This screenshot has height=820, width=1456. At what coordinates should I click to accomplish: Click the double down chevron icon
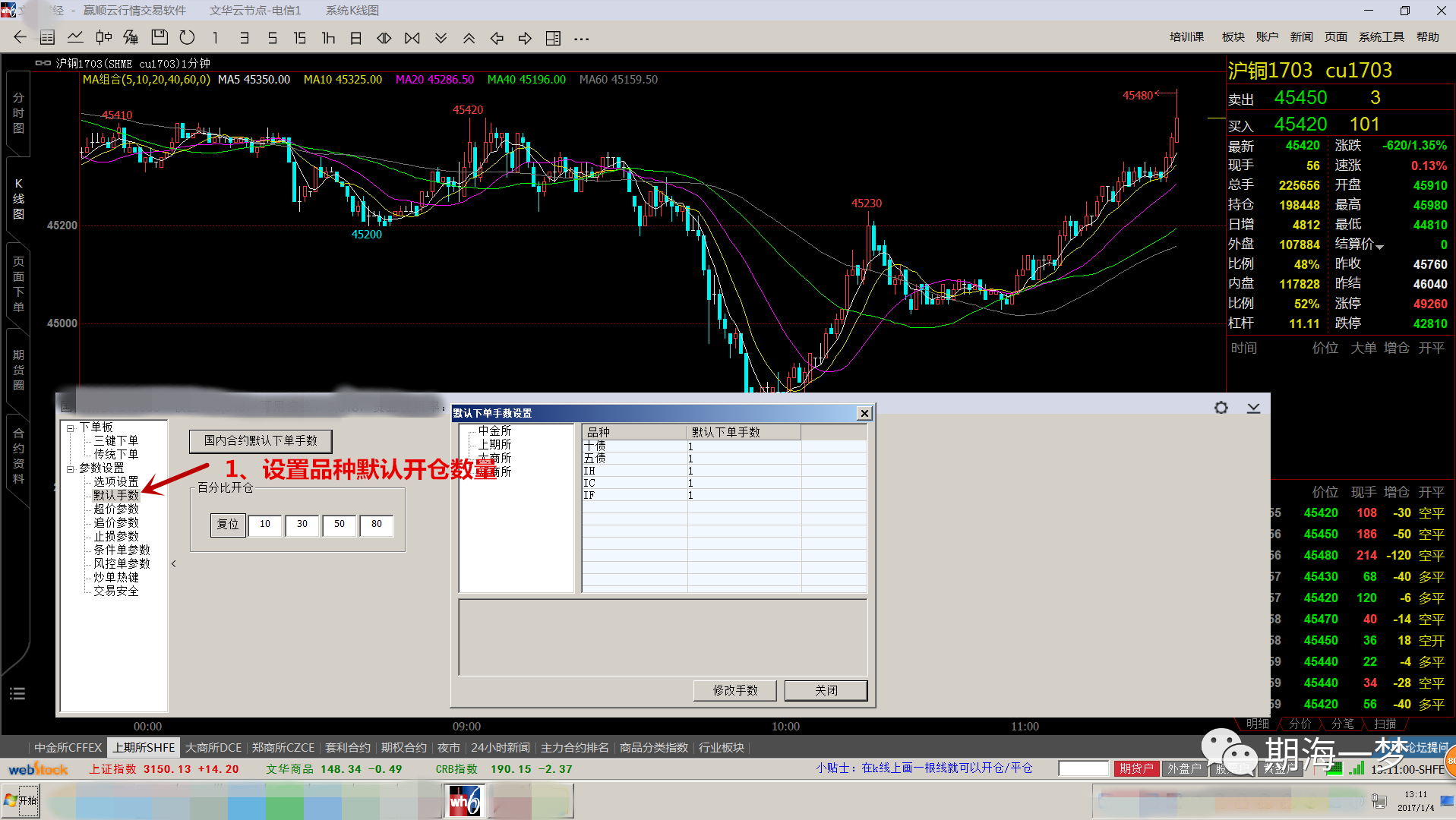[441, 38]
